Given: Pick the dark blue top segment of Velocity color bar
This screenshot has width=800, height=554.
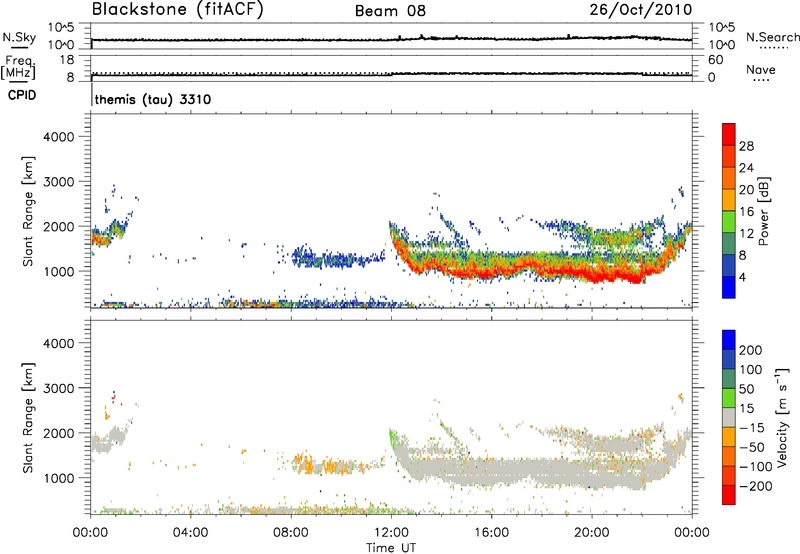Looking at the screenshot, I should coord(729,340).
